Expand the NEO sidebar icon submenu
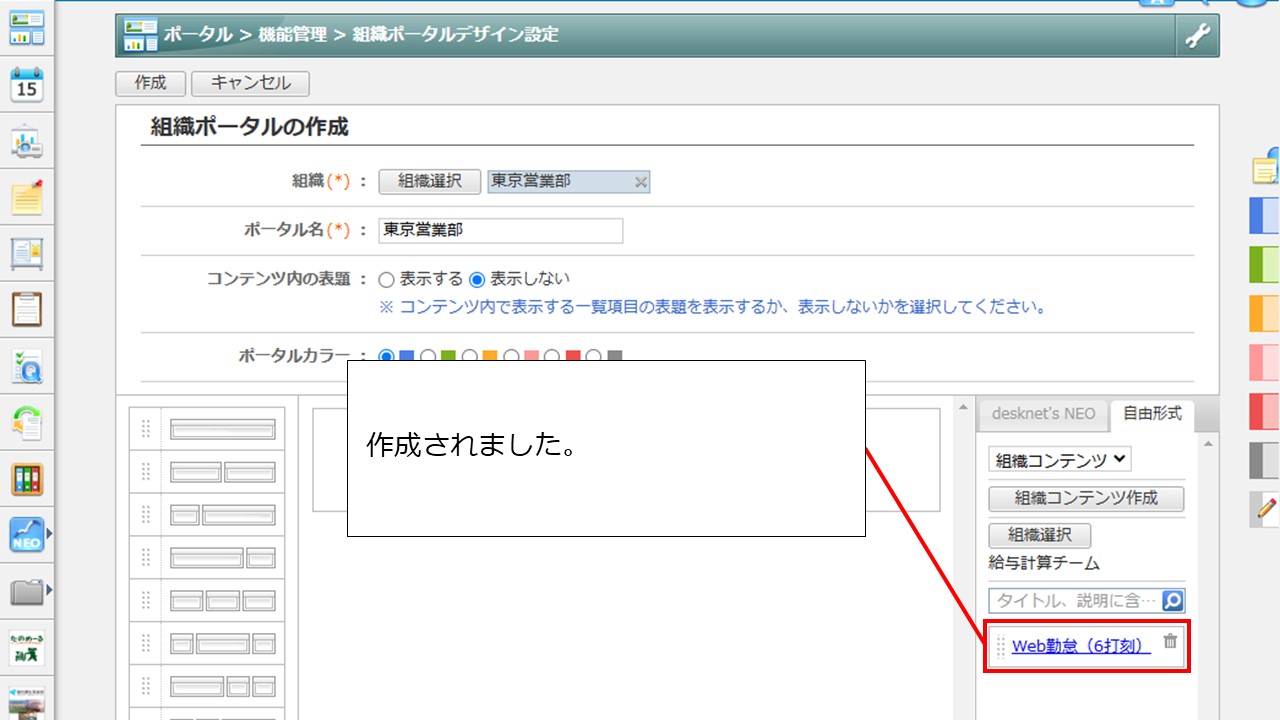Image resolution: width=1280 pixels, height=720 pixels. pyautogui.click(x=49, y=535)
